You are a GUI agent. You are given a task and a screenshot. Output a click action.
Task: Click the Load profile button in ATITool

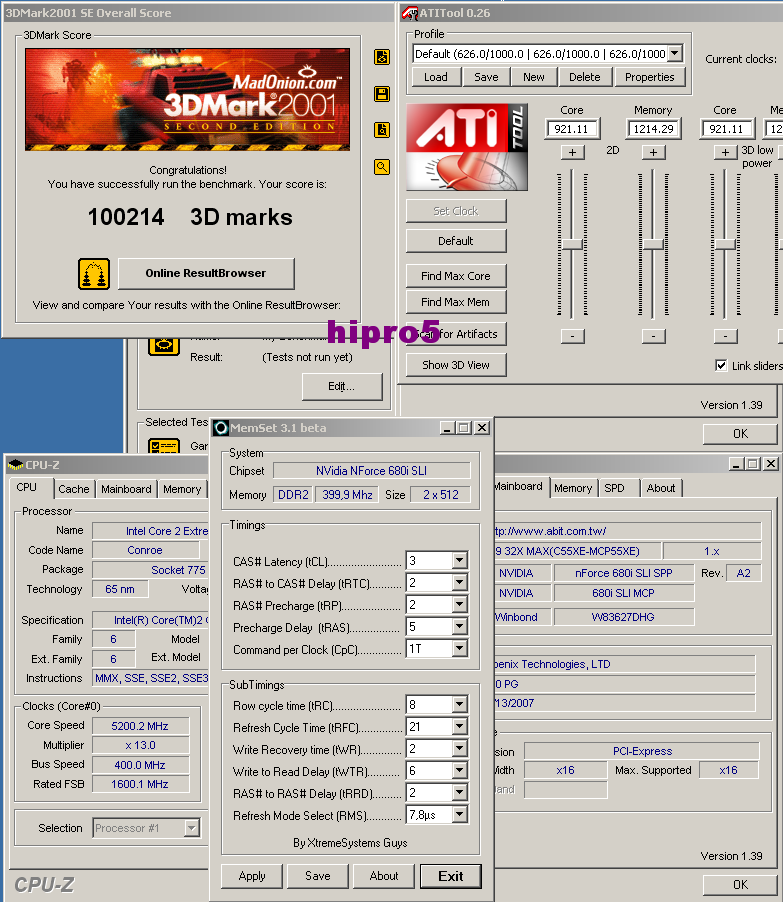click(x=436, y=77)
